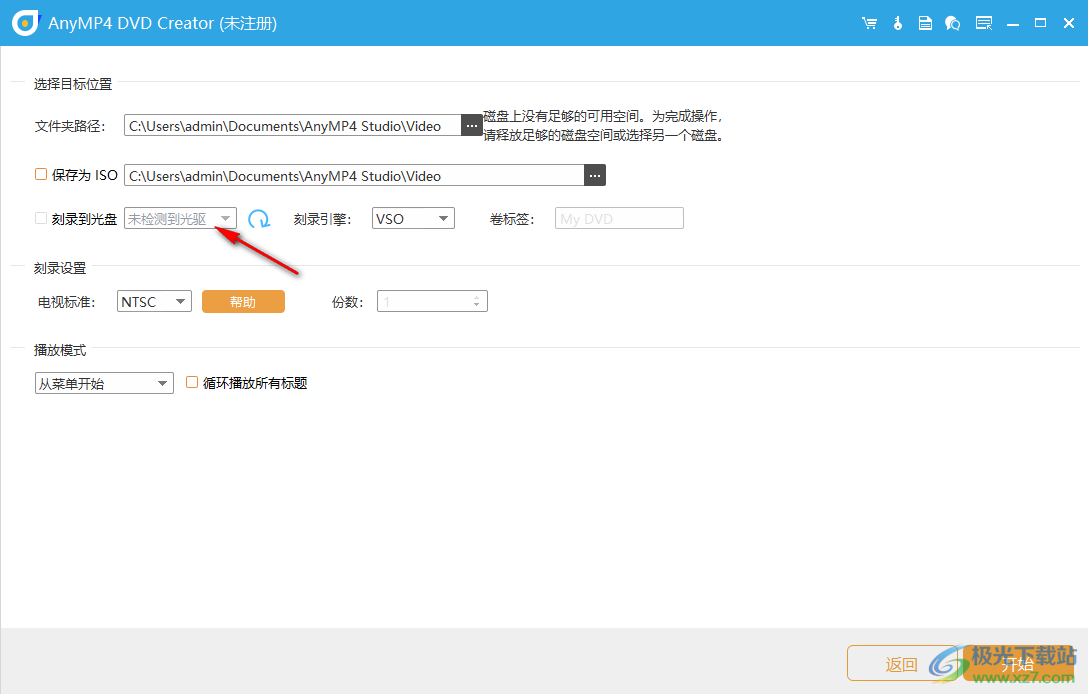Click the save project icon
Viewport: 1088px width, 694px height.
pyautogui.click(x=925, y=24)
